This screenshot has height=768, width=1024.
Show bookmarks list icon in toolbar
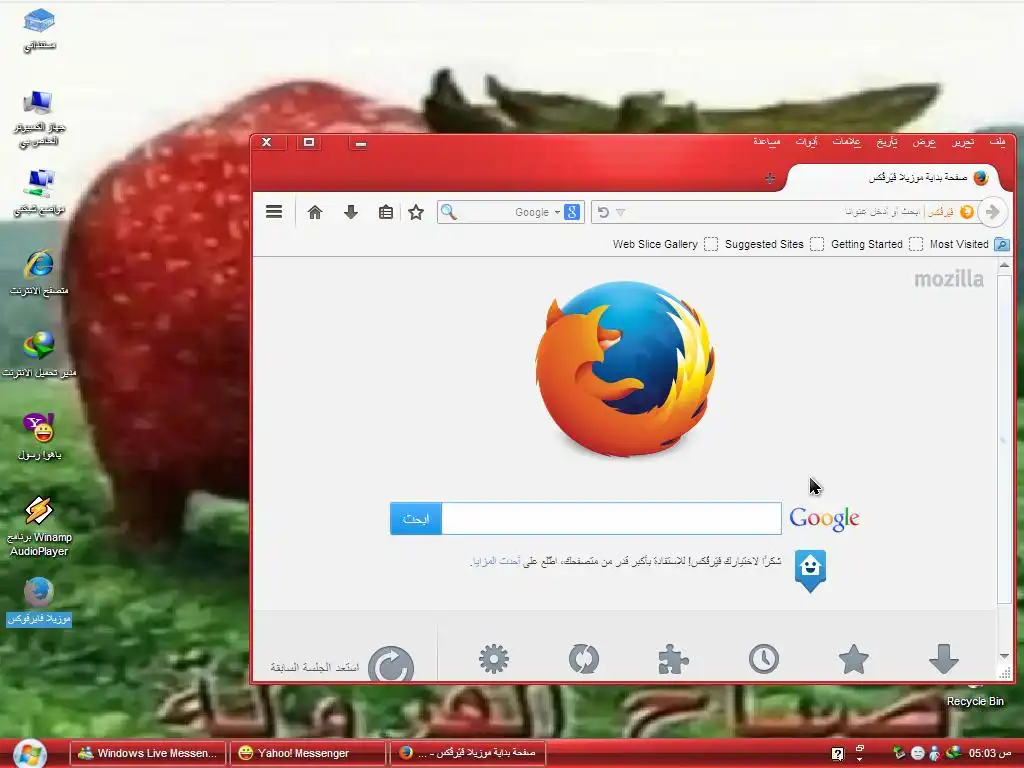click(385, 212)
